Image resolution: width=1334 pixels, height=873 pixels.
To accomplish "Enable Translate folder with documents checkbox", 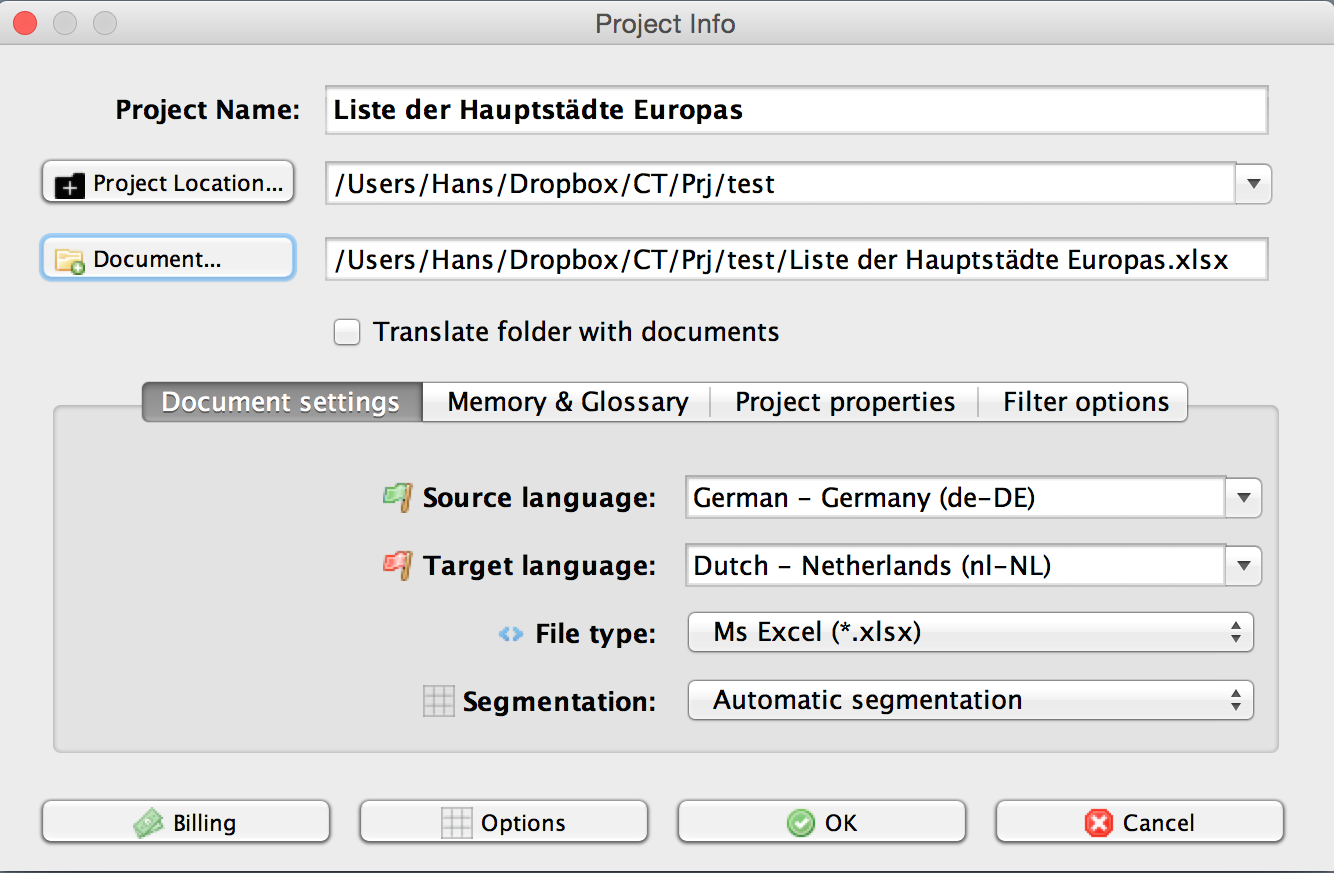I will pos(347,332).
